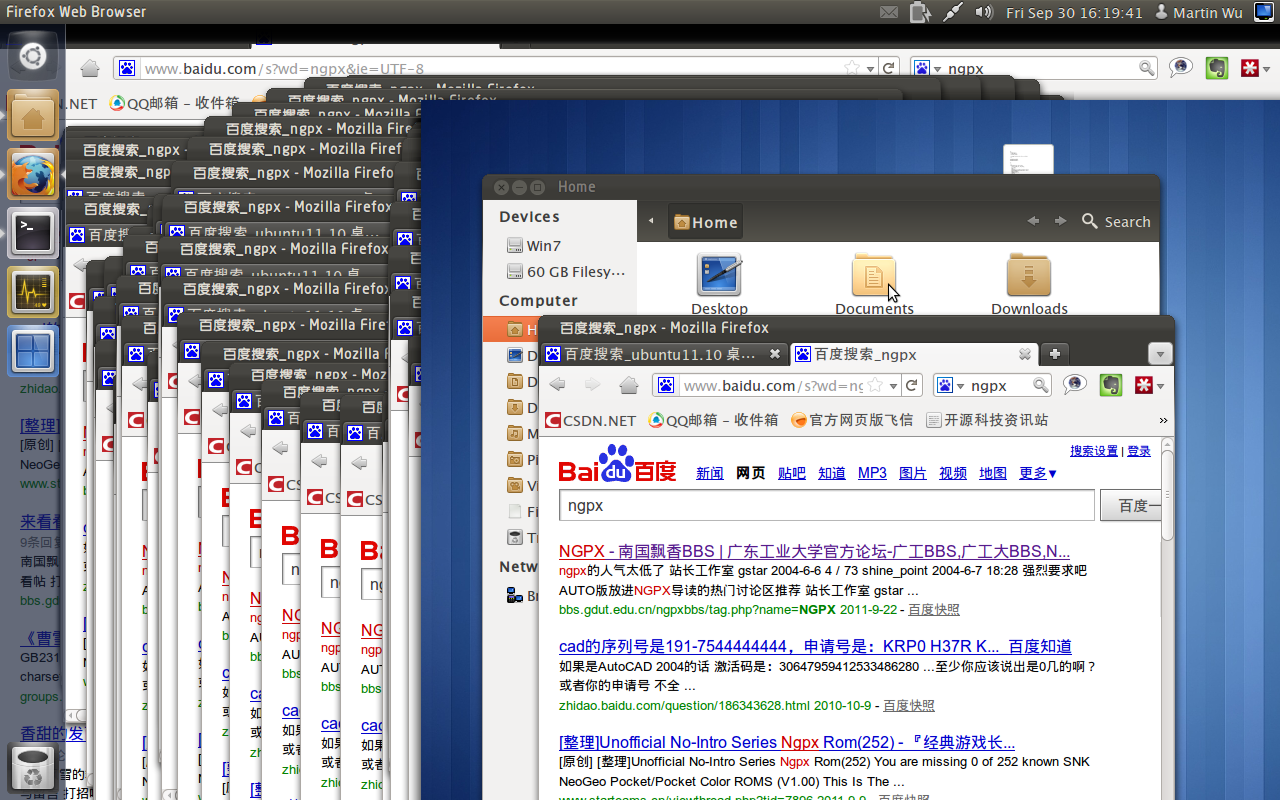Click forward arrow in front Firefox window
This screenshot has width=1280, height=800.
coord(592,385)
